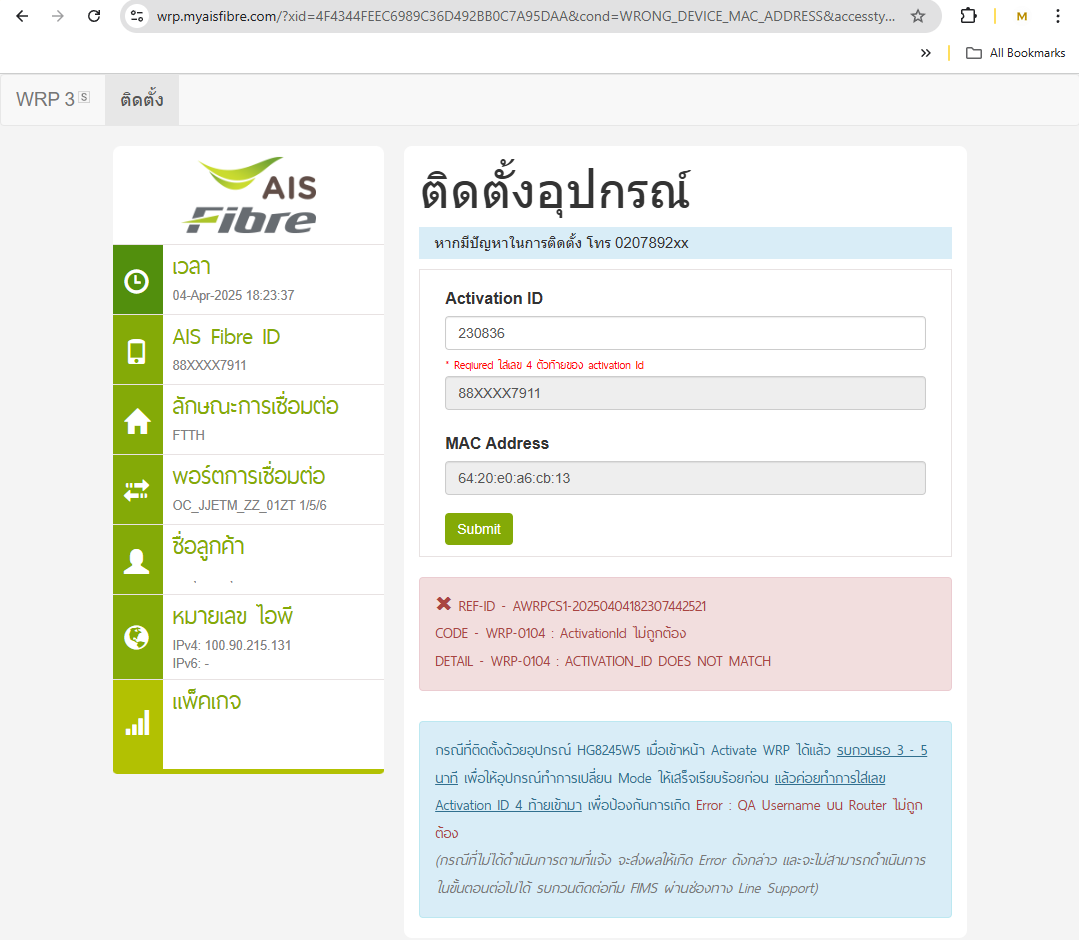Reload the page with the refresh icon

(x=94, y=16)
